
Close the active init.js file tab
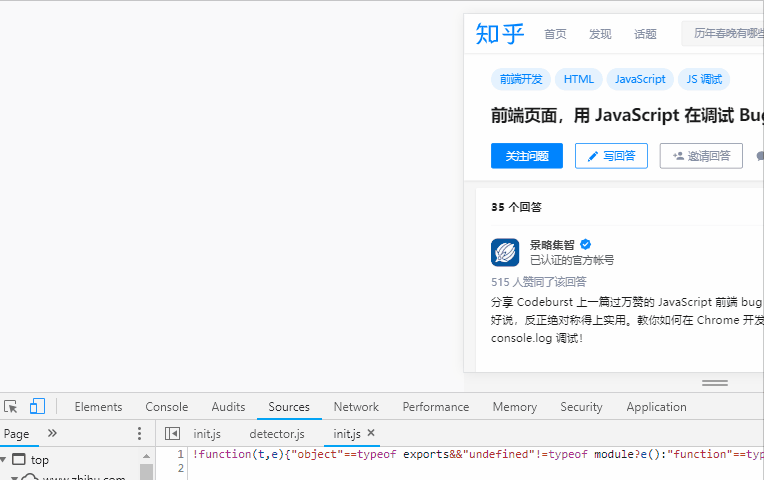(371, 433)
